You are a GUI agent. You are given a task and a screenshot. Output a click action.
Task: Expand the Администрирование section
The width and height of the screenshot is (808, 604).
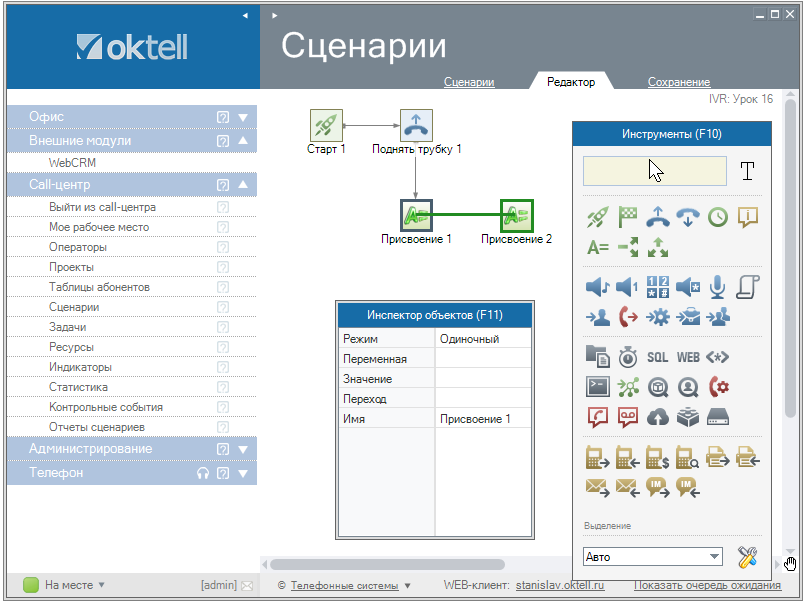point(242,449)
